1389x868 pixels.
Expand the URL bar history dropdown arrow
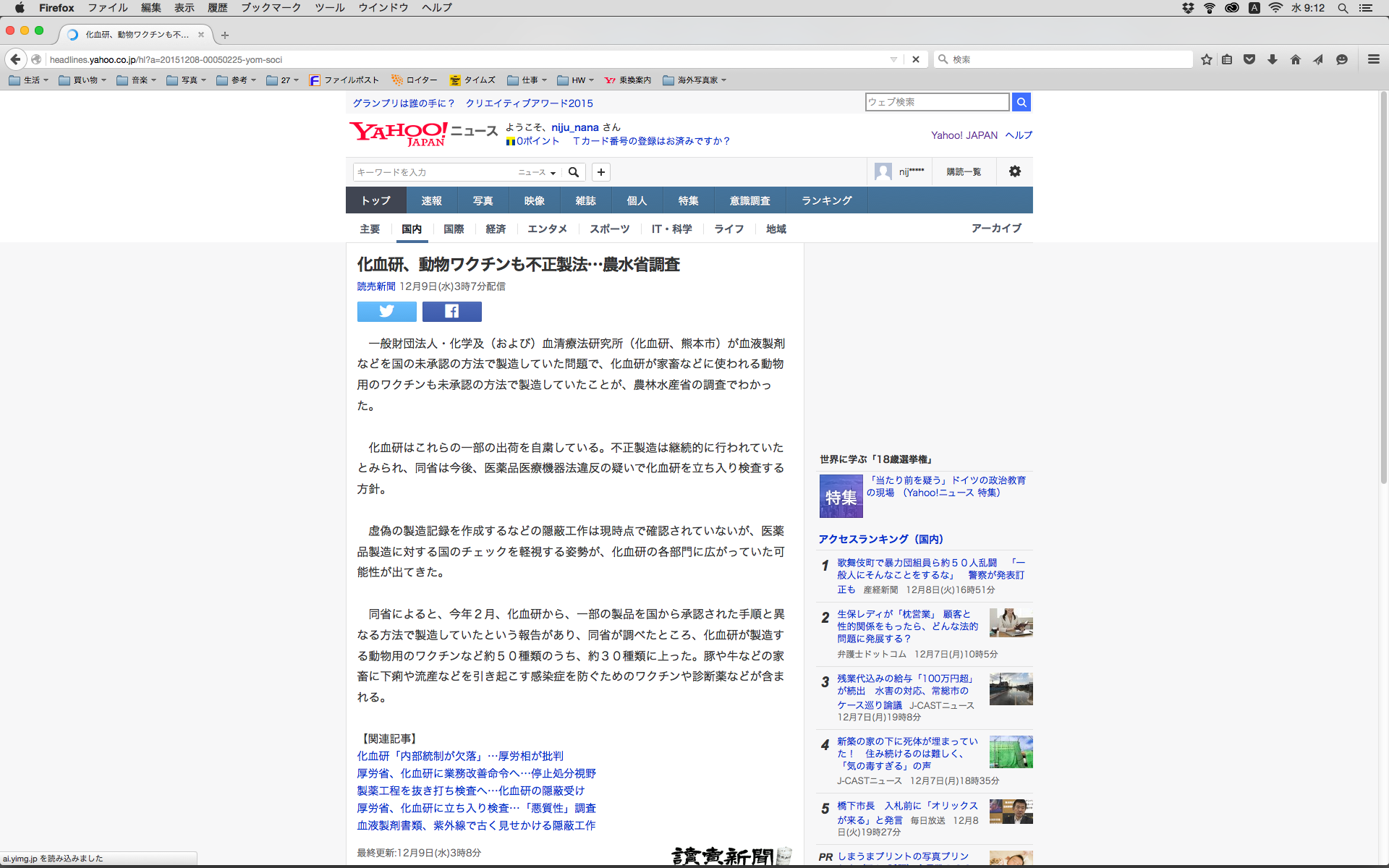(x=893, y=59)
